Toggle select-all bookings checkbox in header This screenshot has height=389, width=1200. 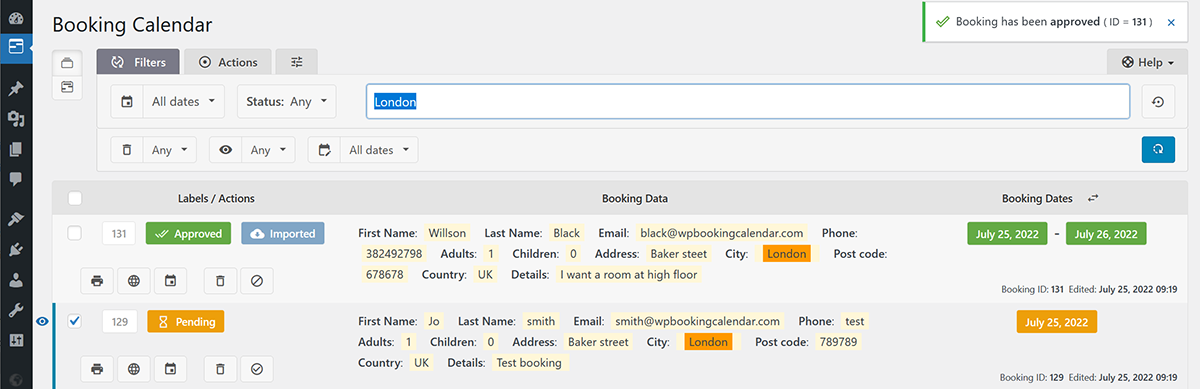point(75,198)
